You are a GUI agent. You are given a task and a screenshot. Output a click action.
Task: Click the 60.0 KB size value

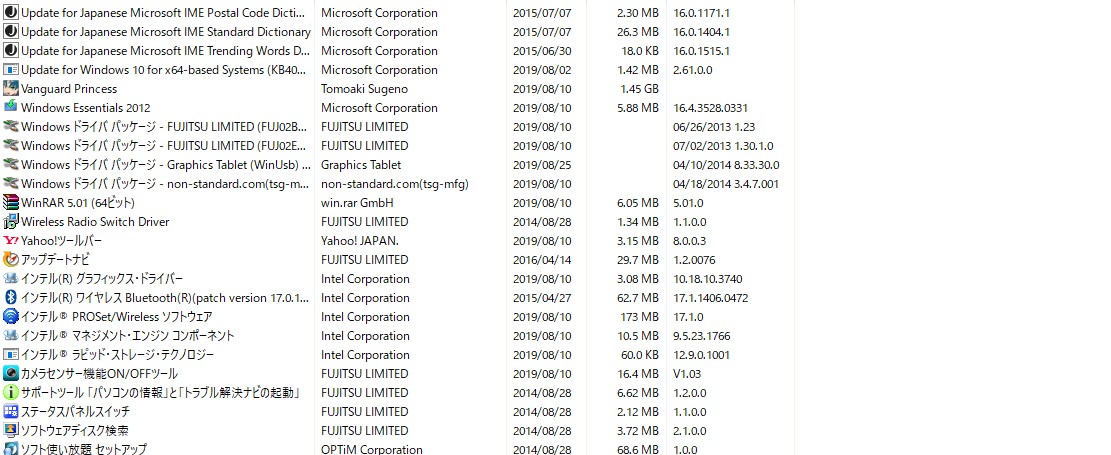pyautogui.click(x=639, y=354)
